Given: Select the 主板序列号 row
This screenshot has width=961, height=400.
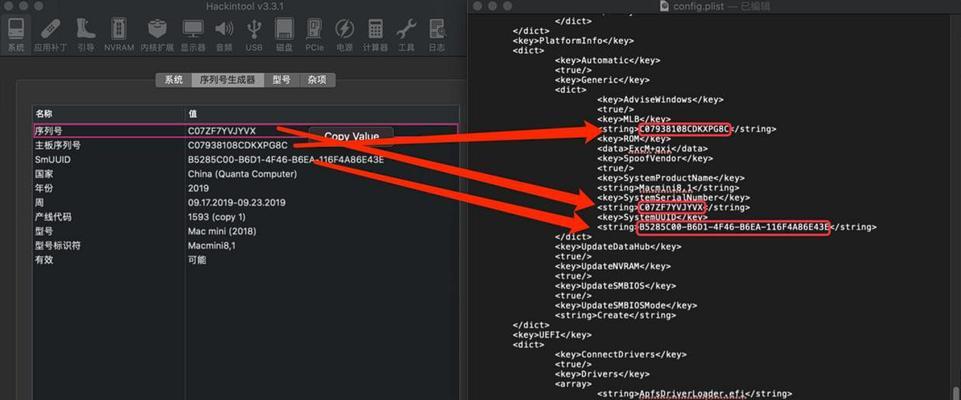Looking at the screenshot, I should coord(245,145).
